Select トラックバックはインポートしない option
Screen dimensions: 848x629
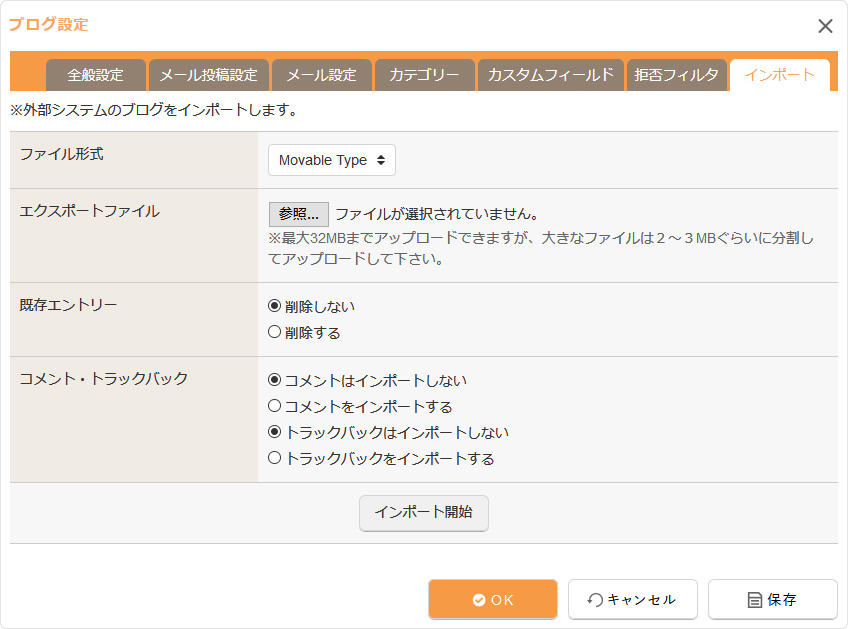point(275,433)
